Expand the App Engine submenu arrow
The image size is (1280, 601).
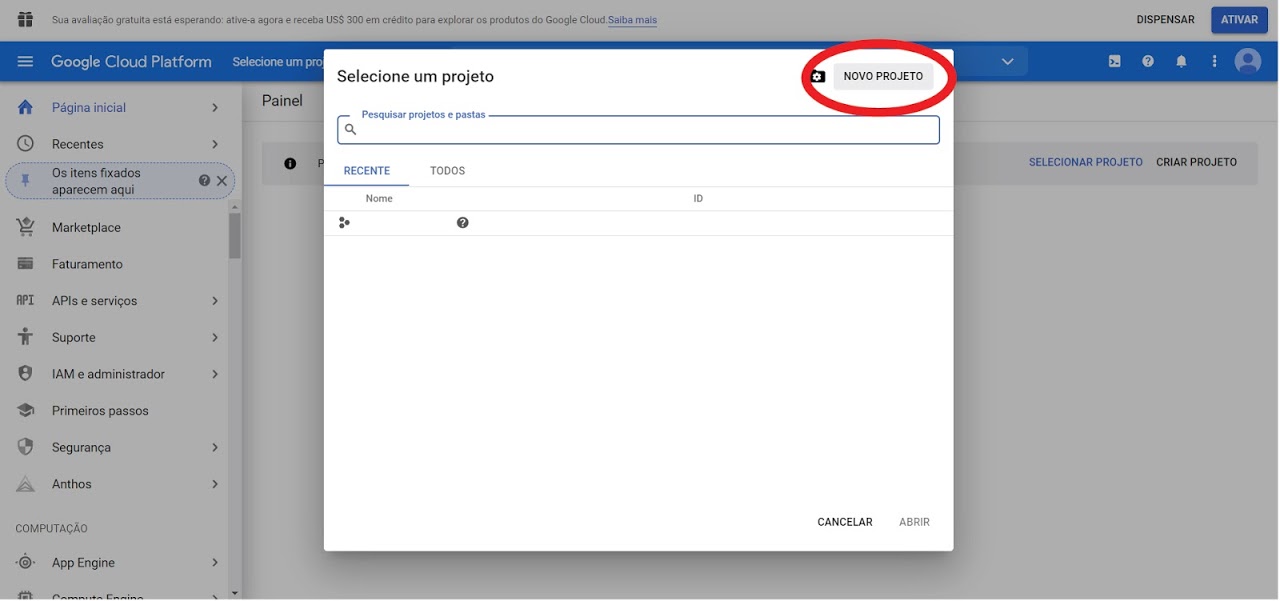pyautogui.click(x=215, y=563)
